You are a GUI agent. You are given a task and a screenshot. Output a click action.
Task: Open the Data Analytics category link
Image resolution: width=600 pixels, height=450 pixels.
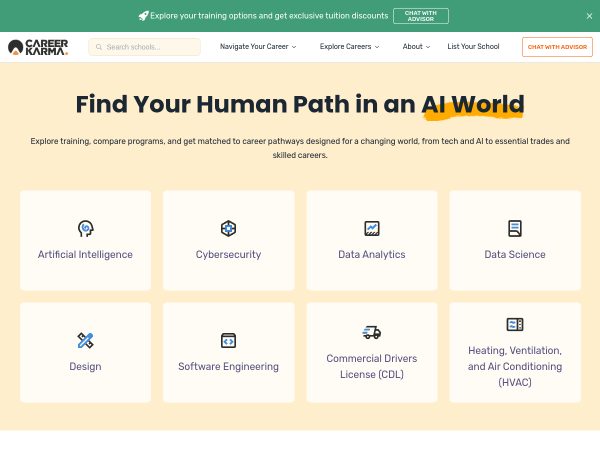(372, 241)
